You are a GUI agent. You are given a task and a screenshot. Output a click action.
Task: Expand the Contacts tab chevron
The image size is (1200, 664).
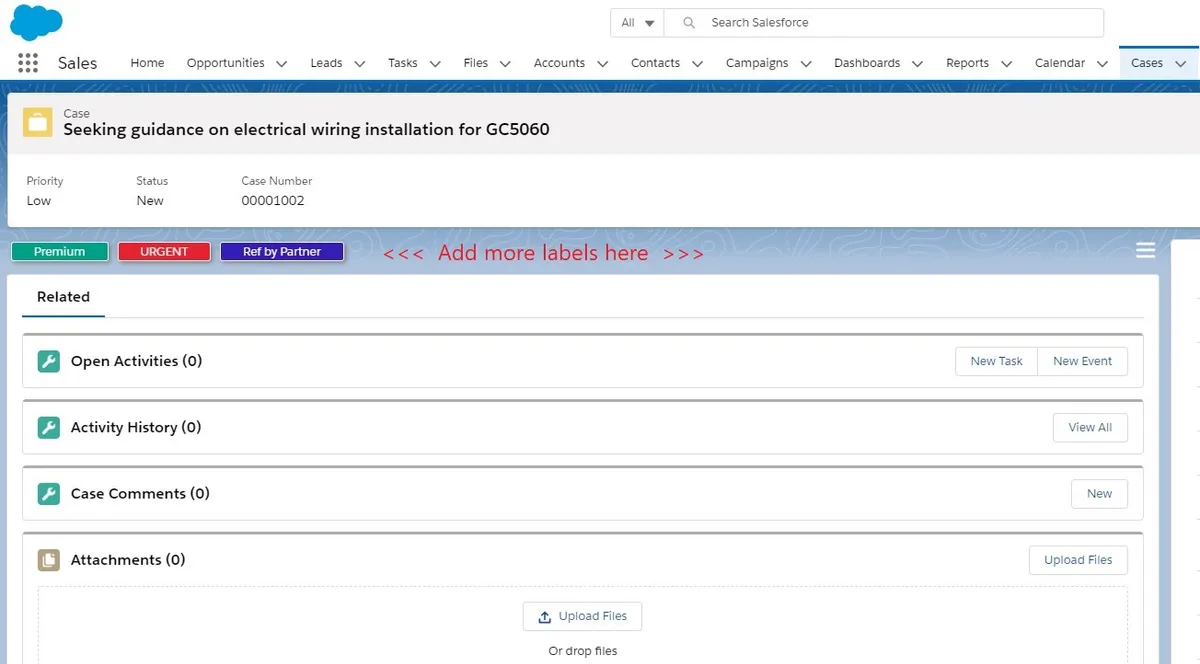697,63
